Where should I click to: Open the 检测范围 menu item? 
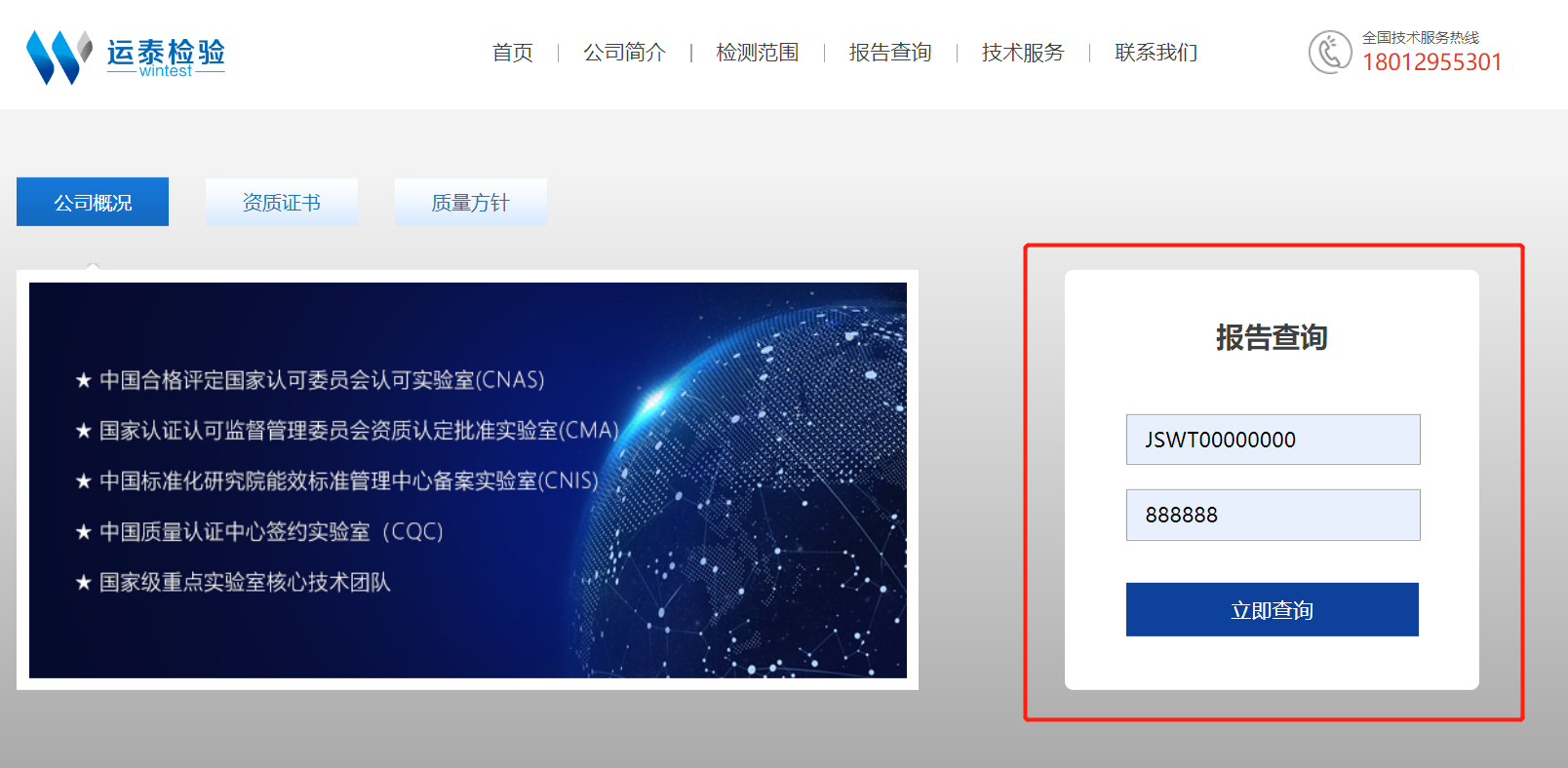point(757,53)
